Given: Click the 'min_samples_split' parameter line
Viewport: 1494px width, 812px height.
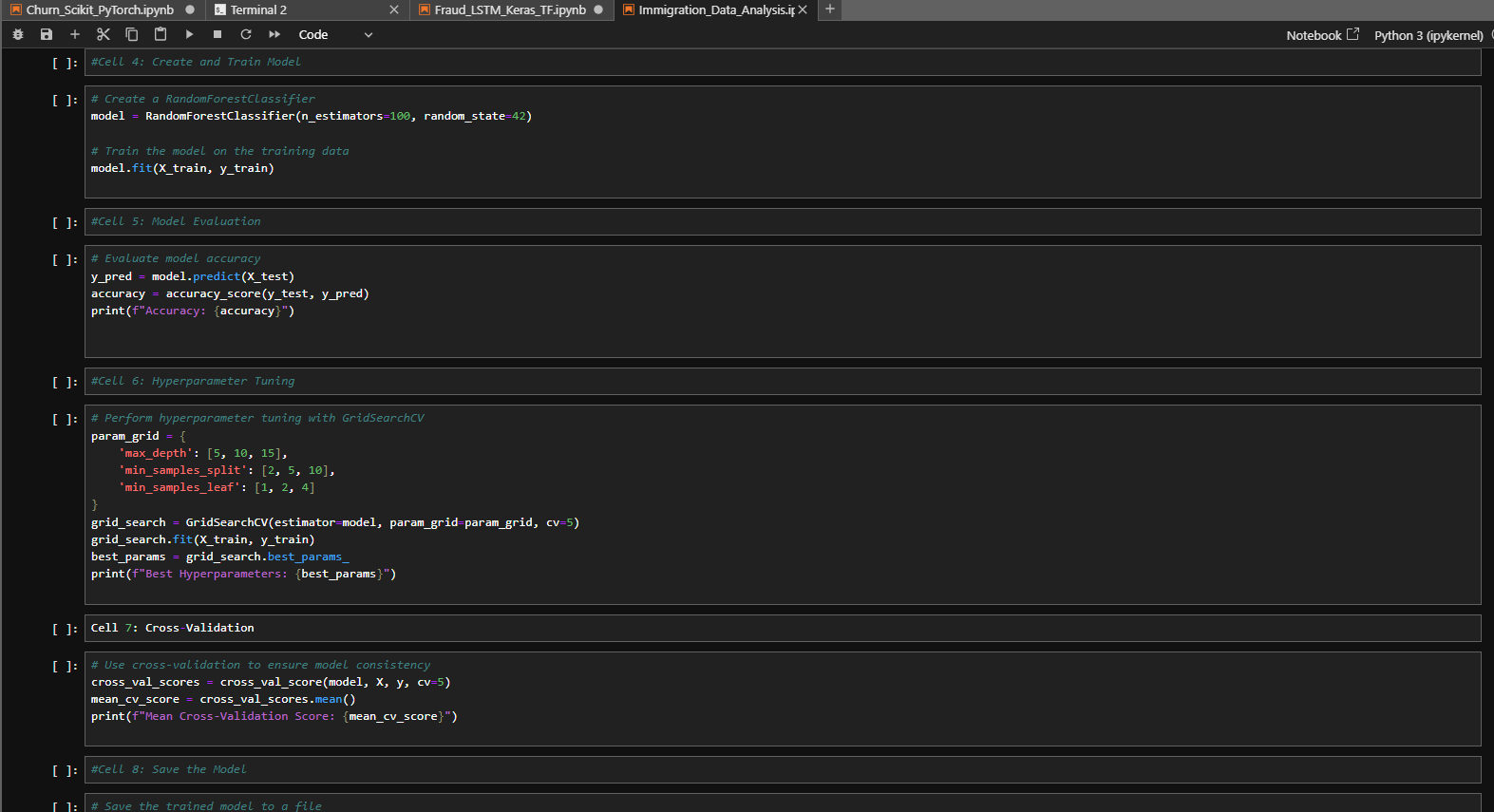Looking at the screenshot, I should [x=227, y=470].
